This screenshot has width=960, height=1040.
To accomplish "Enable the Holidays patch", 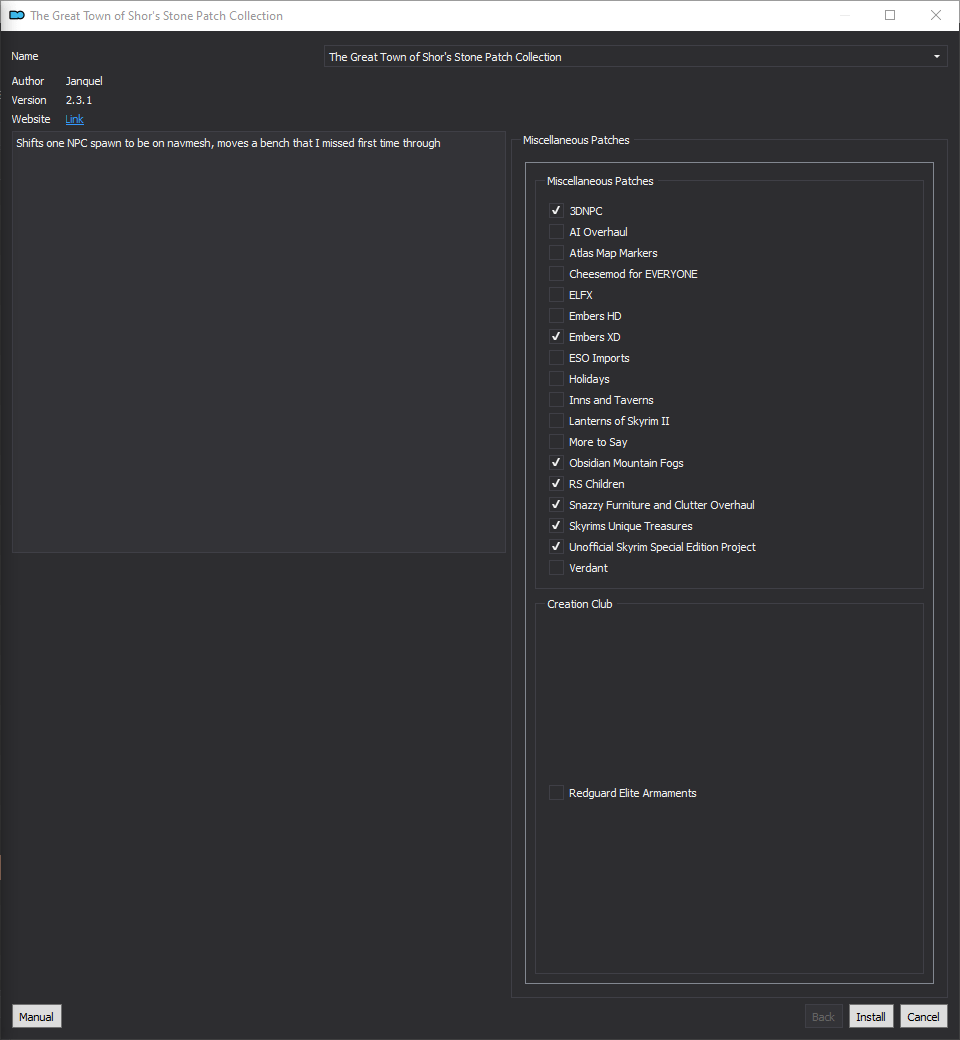I will 556,379.
